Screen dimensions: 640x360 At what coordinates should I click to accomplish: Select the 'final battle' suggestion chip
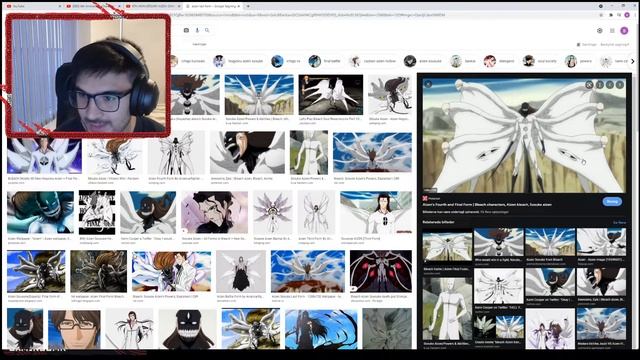click(x=325, y=61)
